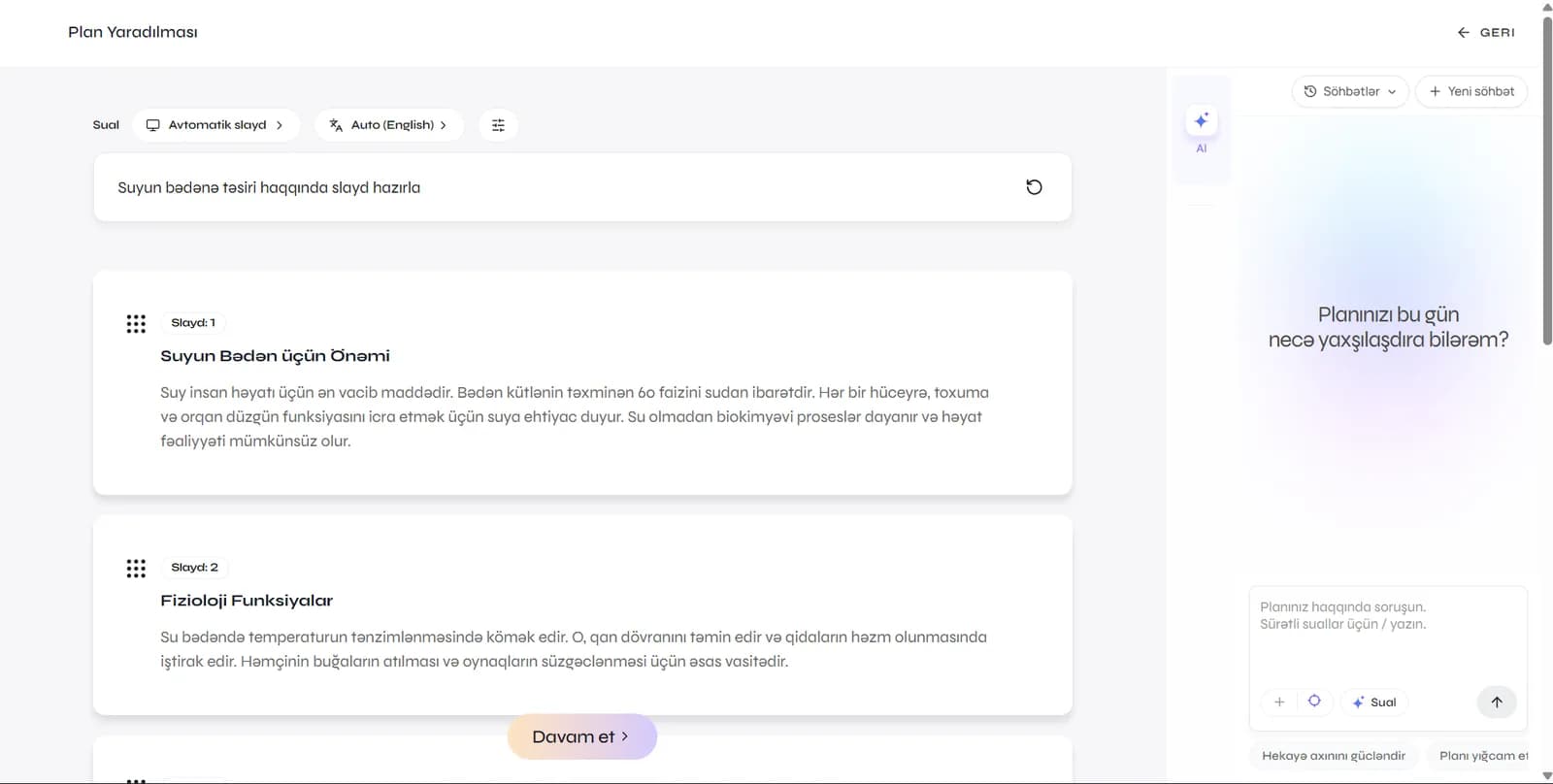1553x784 pixels.
Task: Click the title Suyun Bədən üçün Önəmi
Action: [x=275, y=356]
